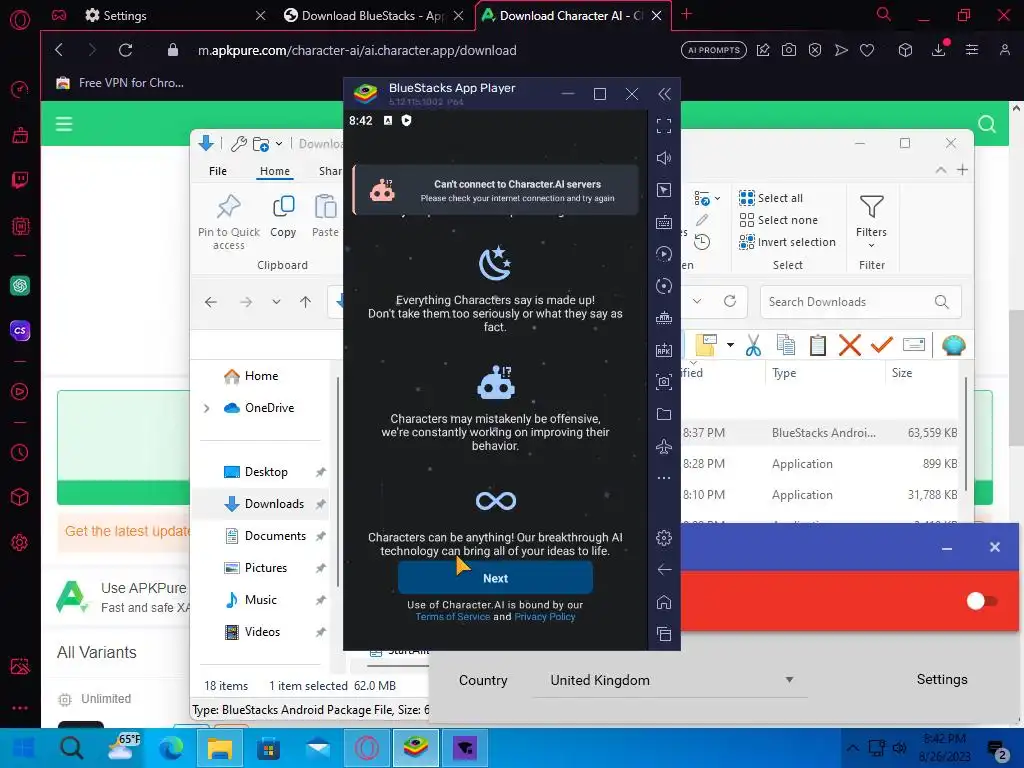Image resolution: width=1024 pixels, height=768 pixels.
Task: Click the red X delete icon in Explorer
Action: 850,345
